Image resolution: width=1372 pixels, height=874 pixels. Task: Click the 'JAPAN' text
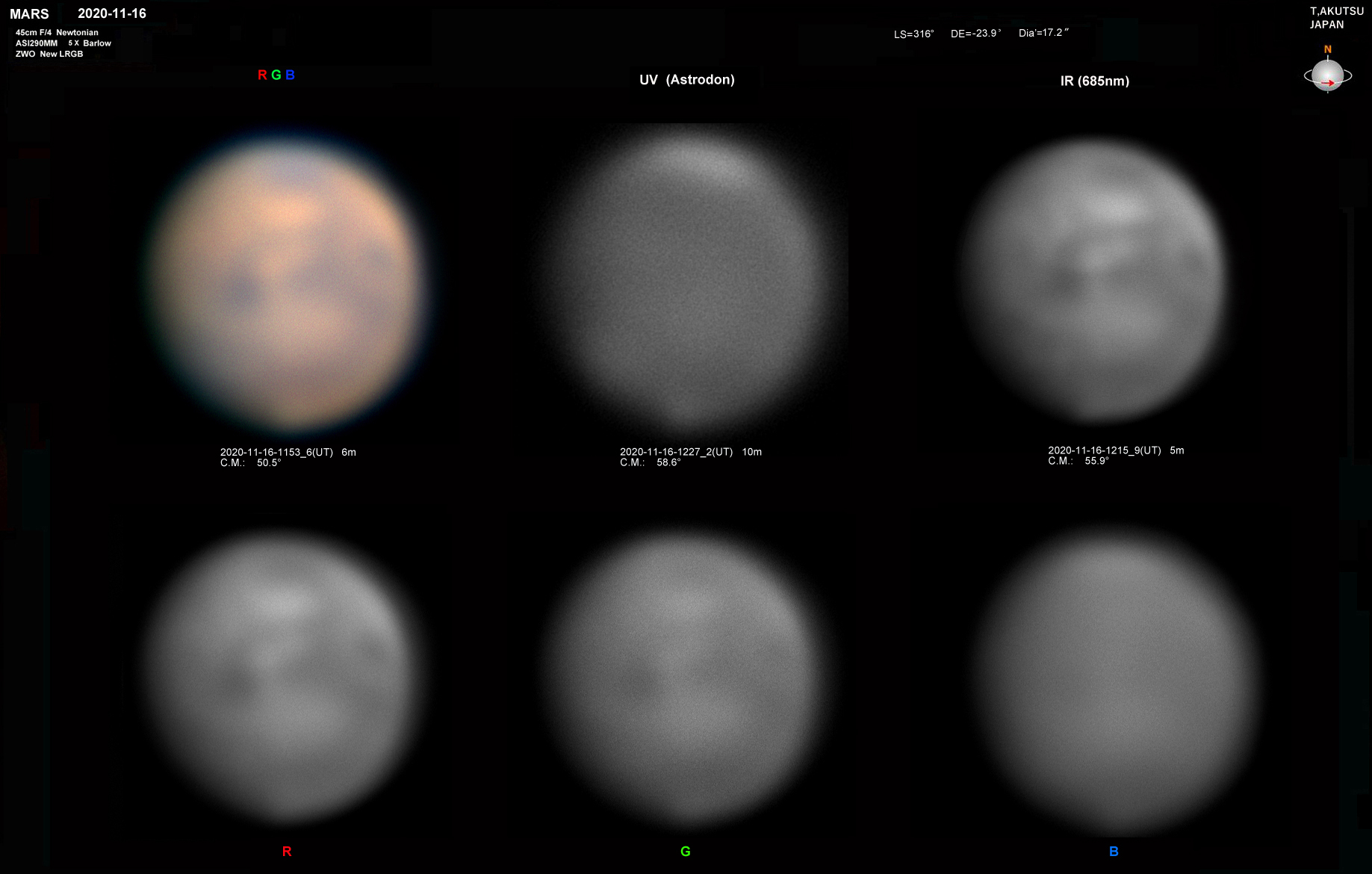[1327, 25]
